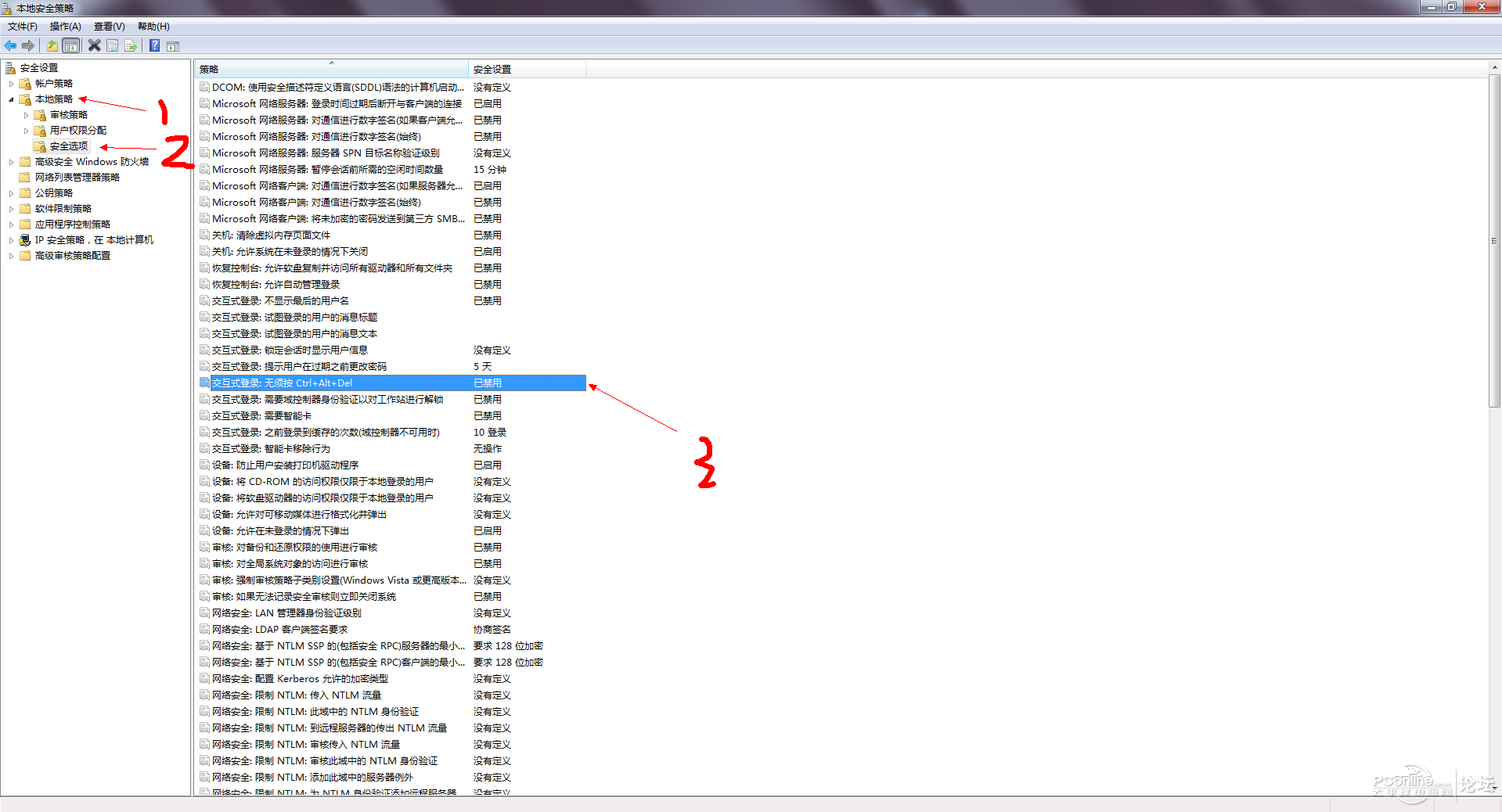Click the 安全设置 root node icon
This screenshot has width=1502, height=812.
pyautogui.click(x=11, y=68)
